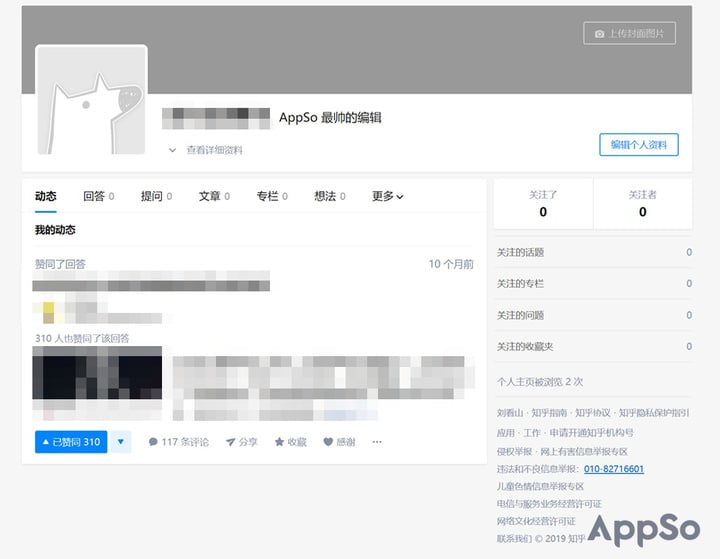This screenshot has height=559, width=720.
Task: Click the phone number 010-82716601 link
Action: click(614, 469)
